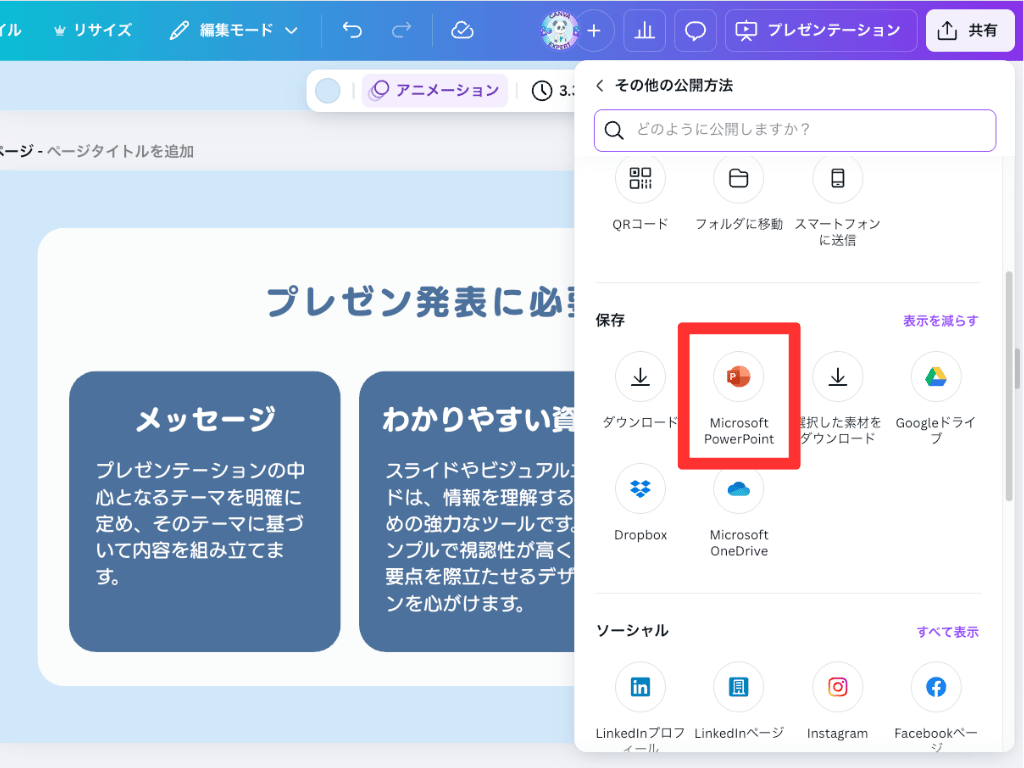
Task: Click the どのように公開しますか search field
Action: pos(795,130)
